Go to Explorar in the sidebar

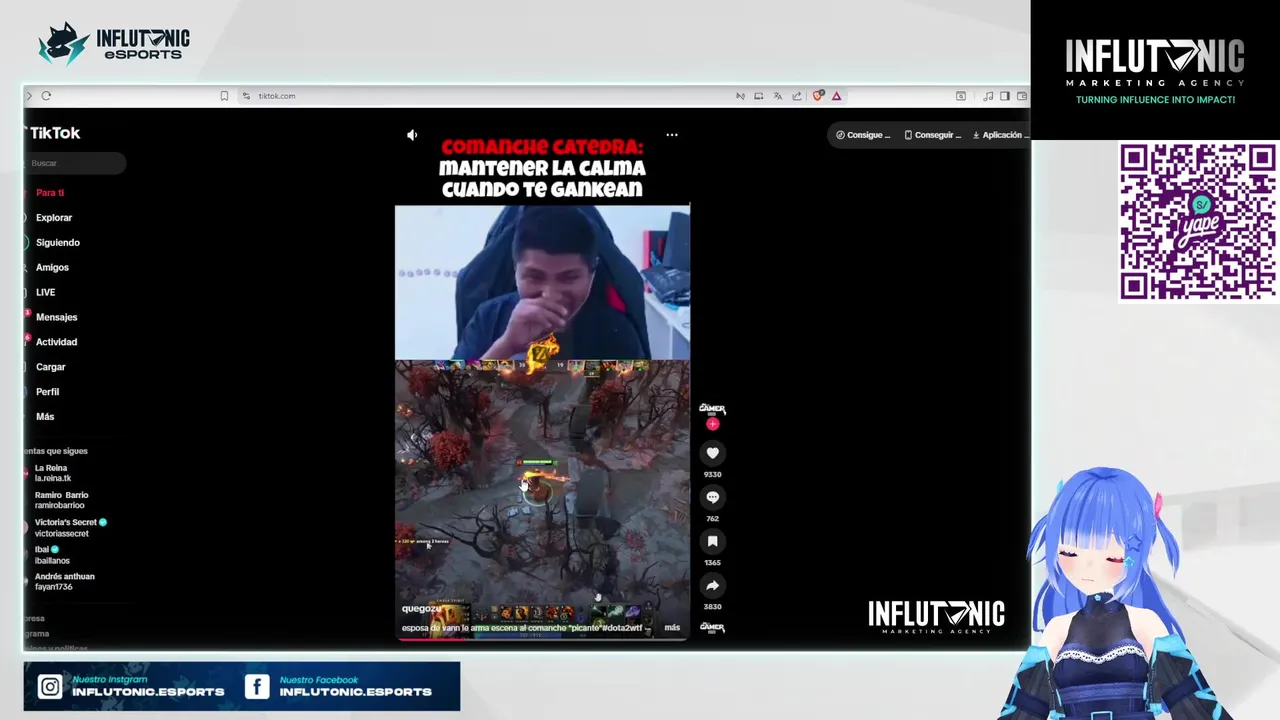pyautogui.click(x=54, y=217)
